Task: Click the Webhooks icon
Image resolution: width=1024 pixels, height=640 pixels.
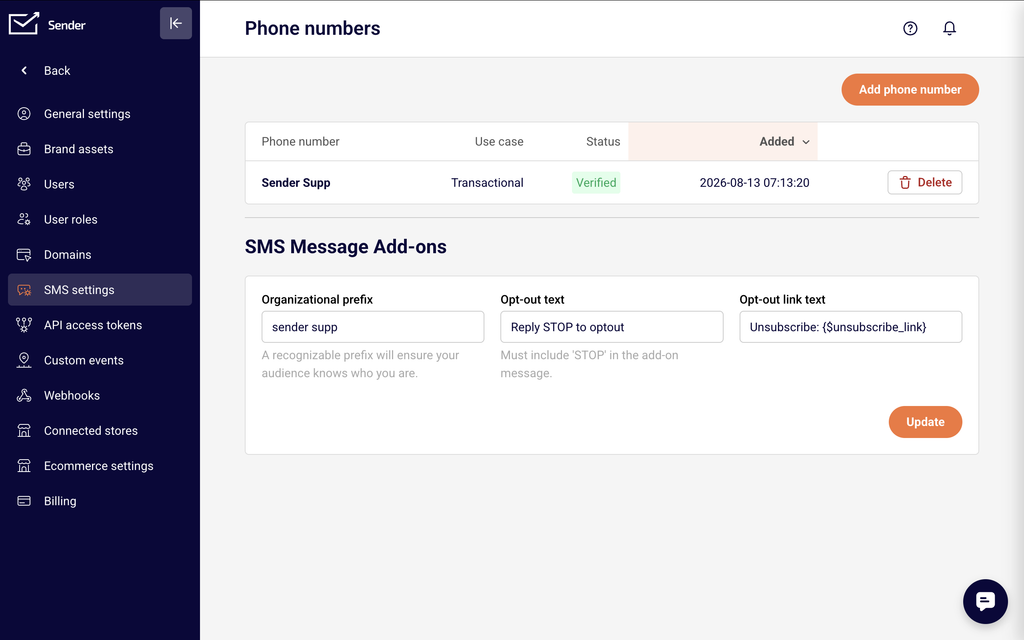Action: [x=24, y=396]
